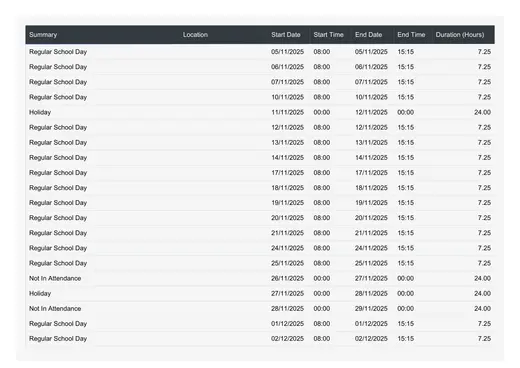Click the Summary column header

point(43,35)
